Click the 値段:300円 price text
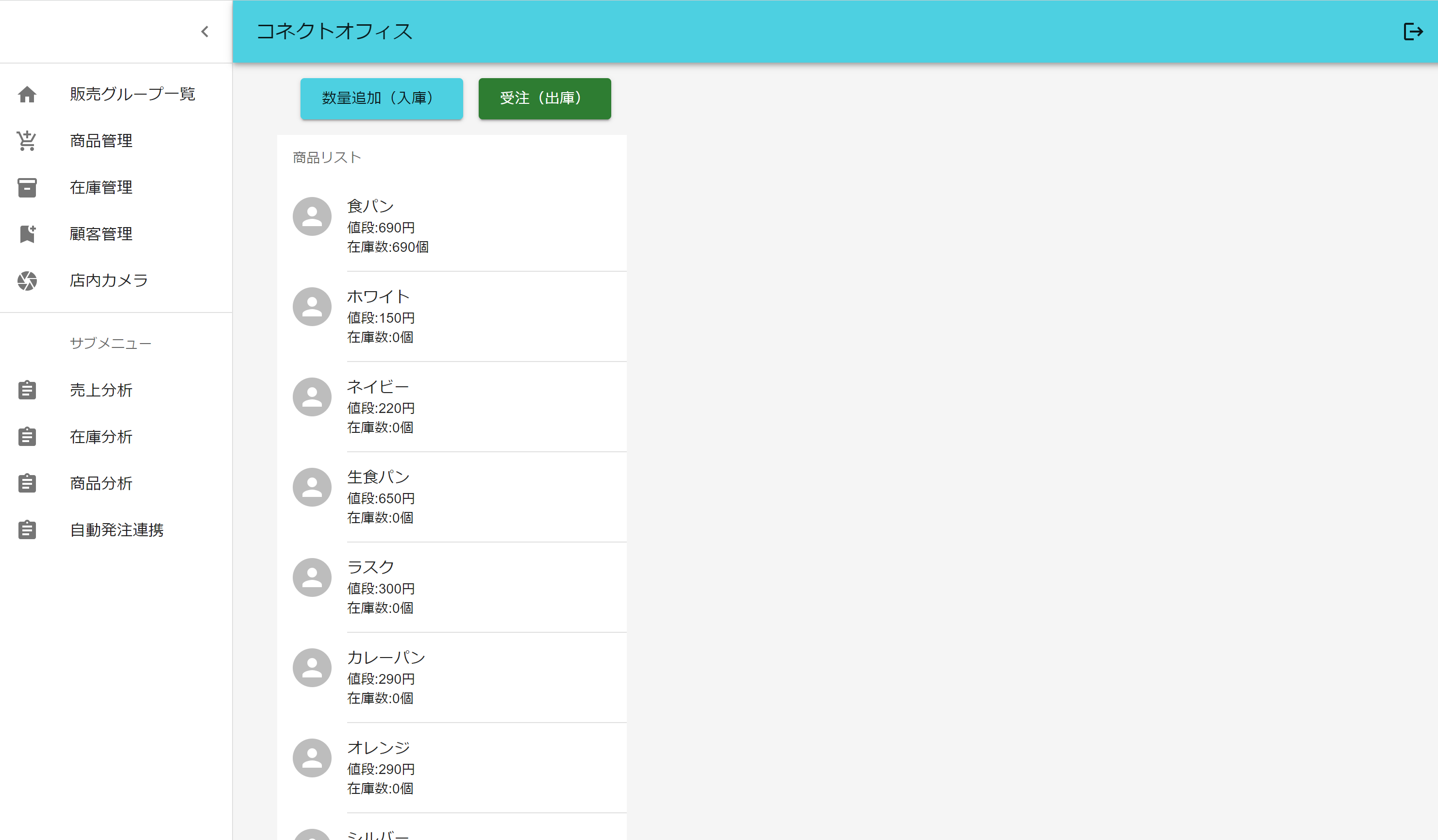The height and width of the screenshot is (840, 1438). click(x=381, y=589)
